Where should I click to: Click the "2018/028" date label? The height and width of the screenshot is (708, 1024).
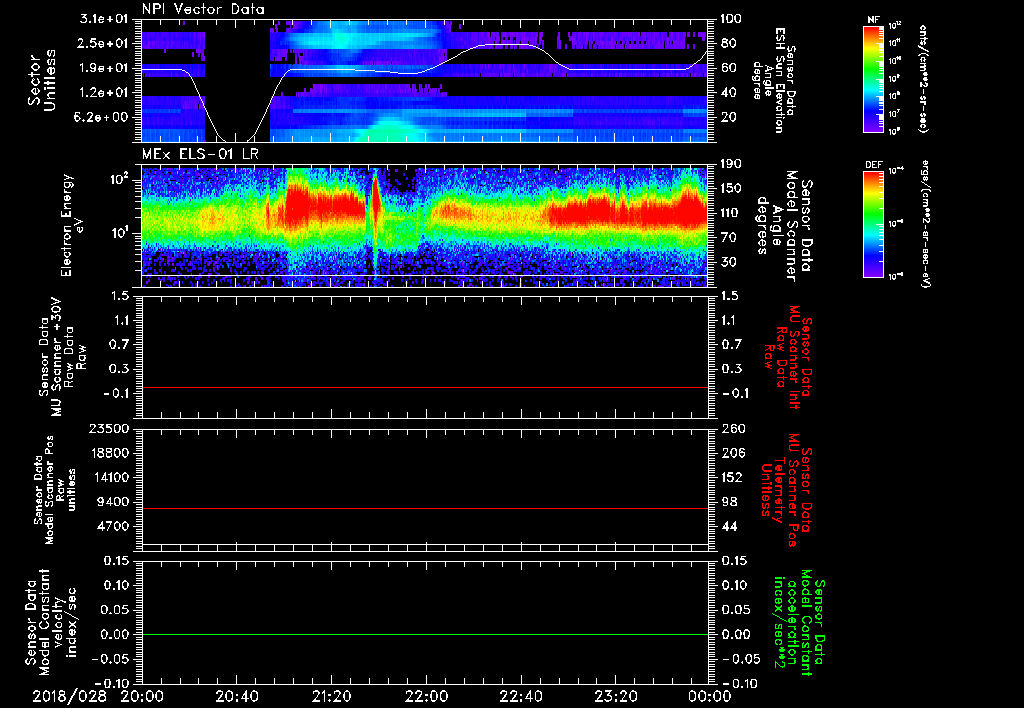(x=70, y=696)
